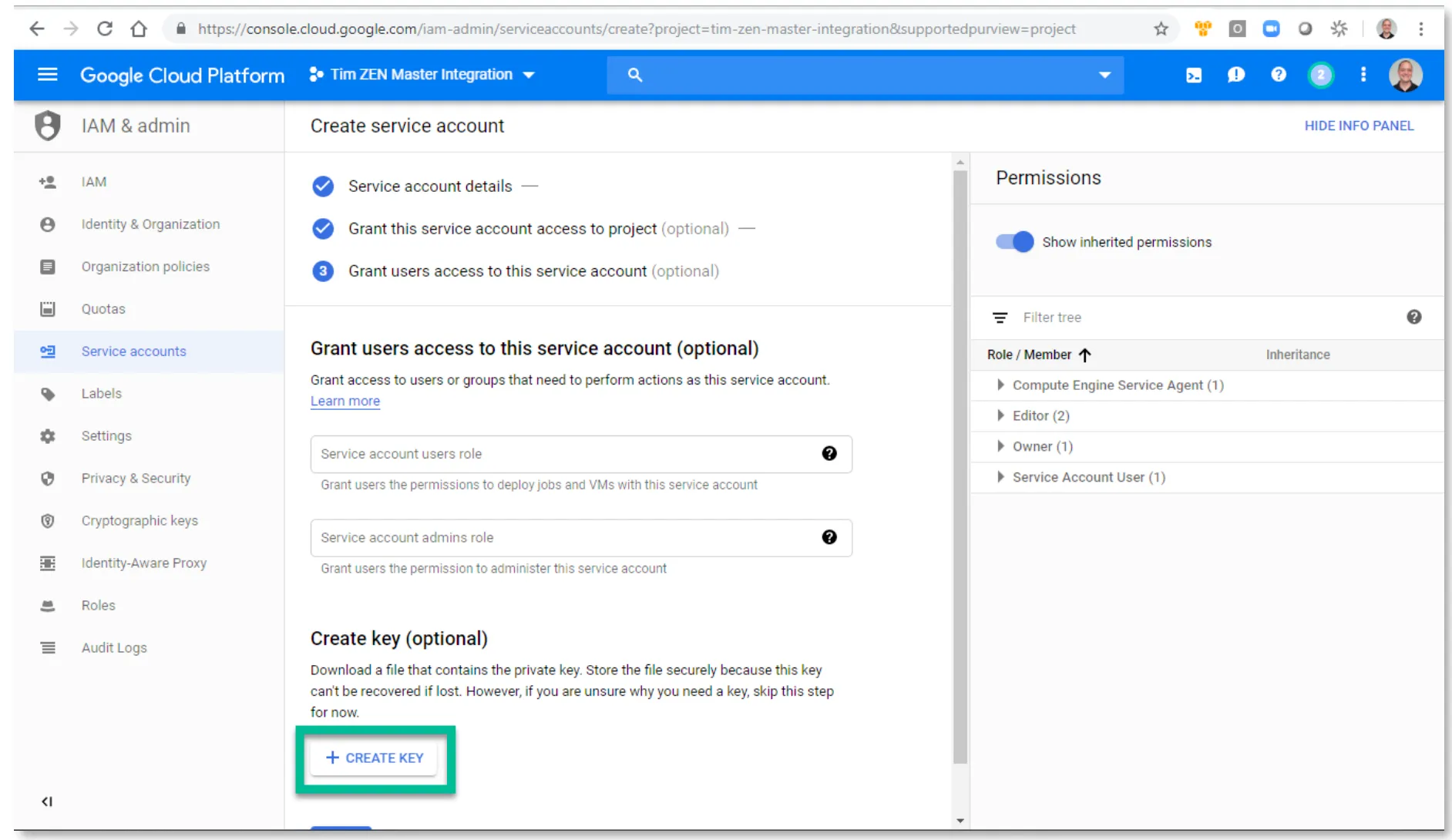Image resolution: width=1452 pixels, height=840 pixels.
Task: Activate Cloud Shell icon in header
Action: point(1194,76)
